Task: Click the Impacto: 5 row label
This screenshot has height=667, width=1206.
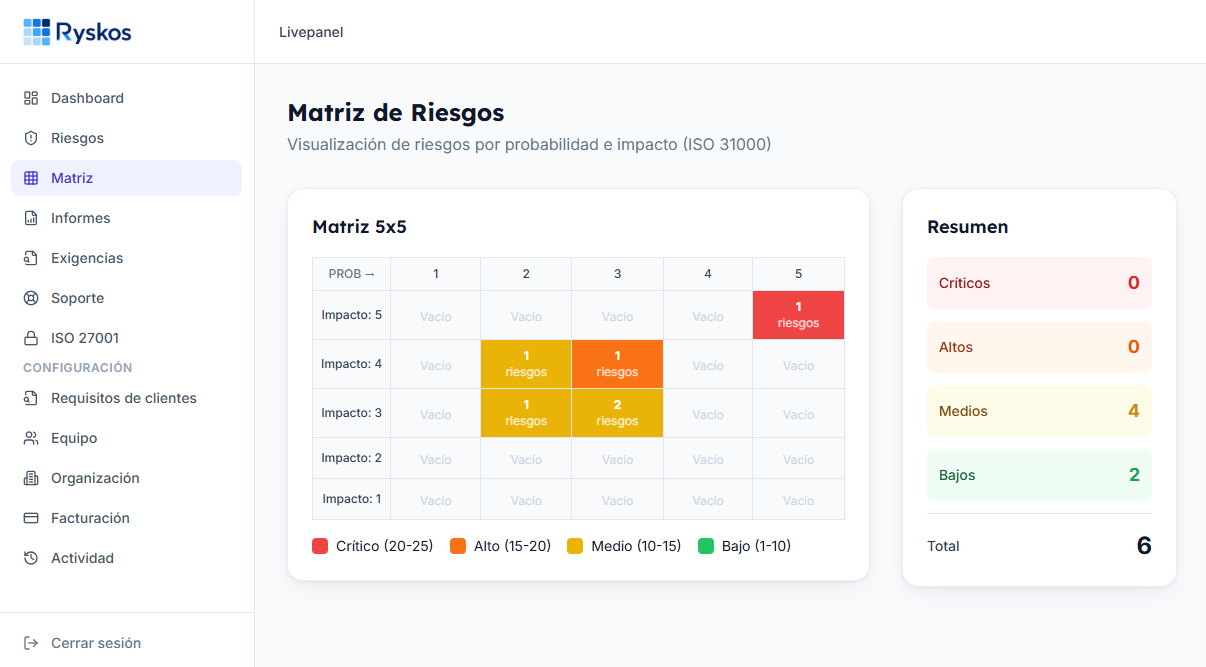Action: tap(351, 315)
